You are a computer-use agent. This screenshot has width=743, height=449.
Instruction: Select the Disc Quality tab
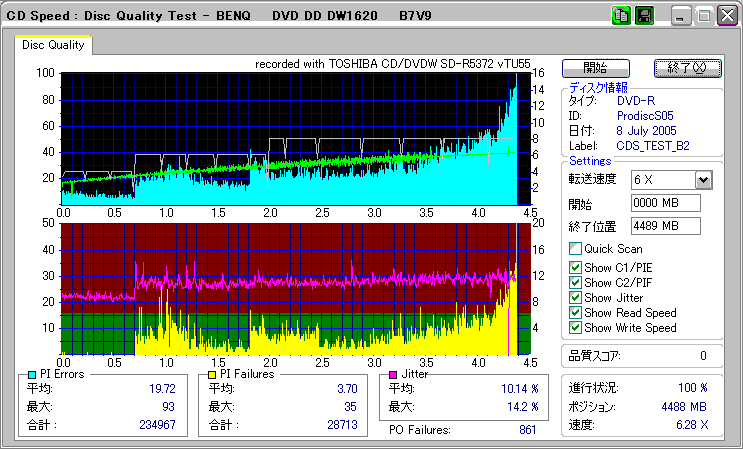click(x=54, y=45)
